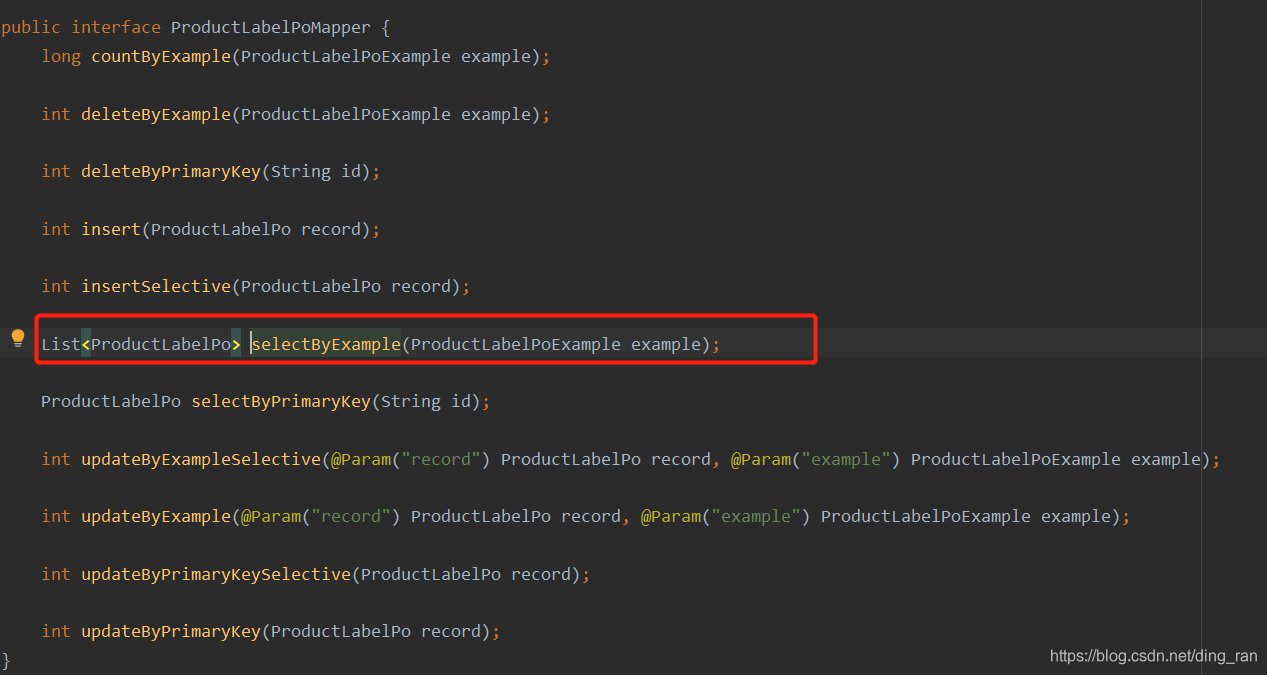Click the interface name ProductLabelPoMapper

(x=271, y=27)
